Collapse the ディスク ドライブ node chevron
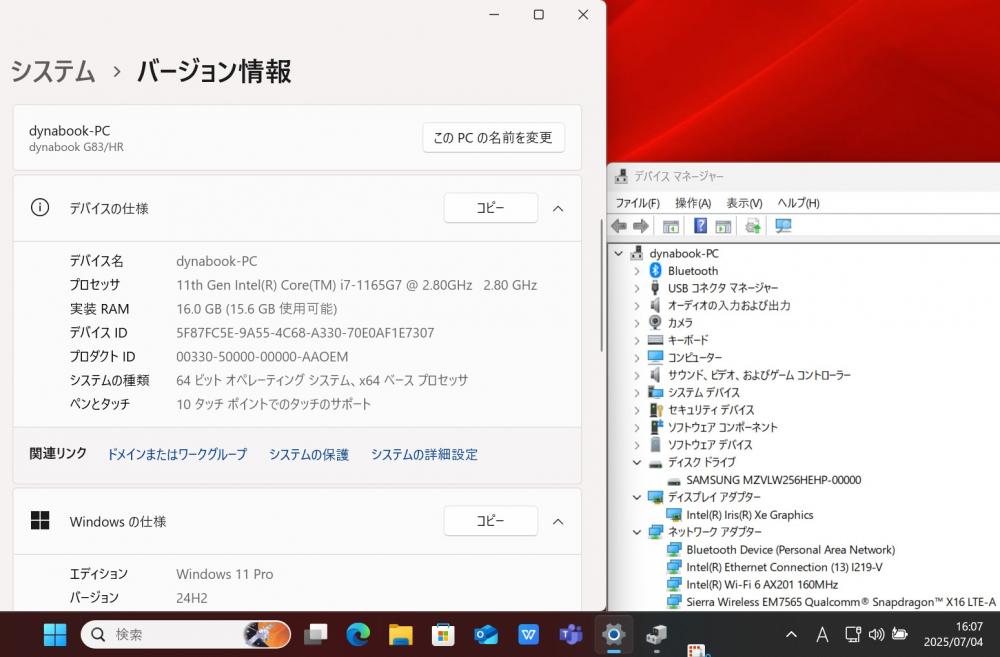This screenshot has height=657, width=1000. pos(636,462)
